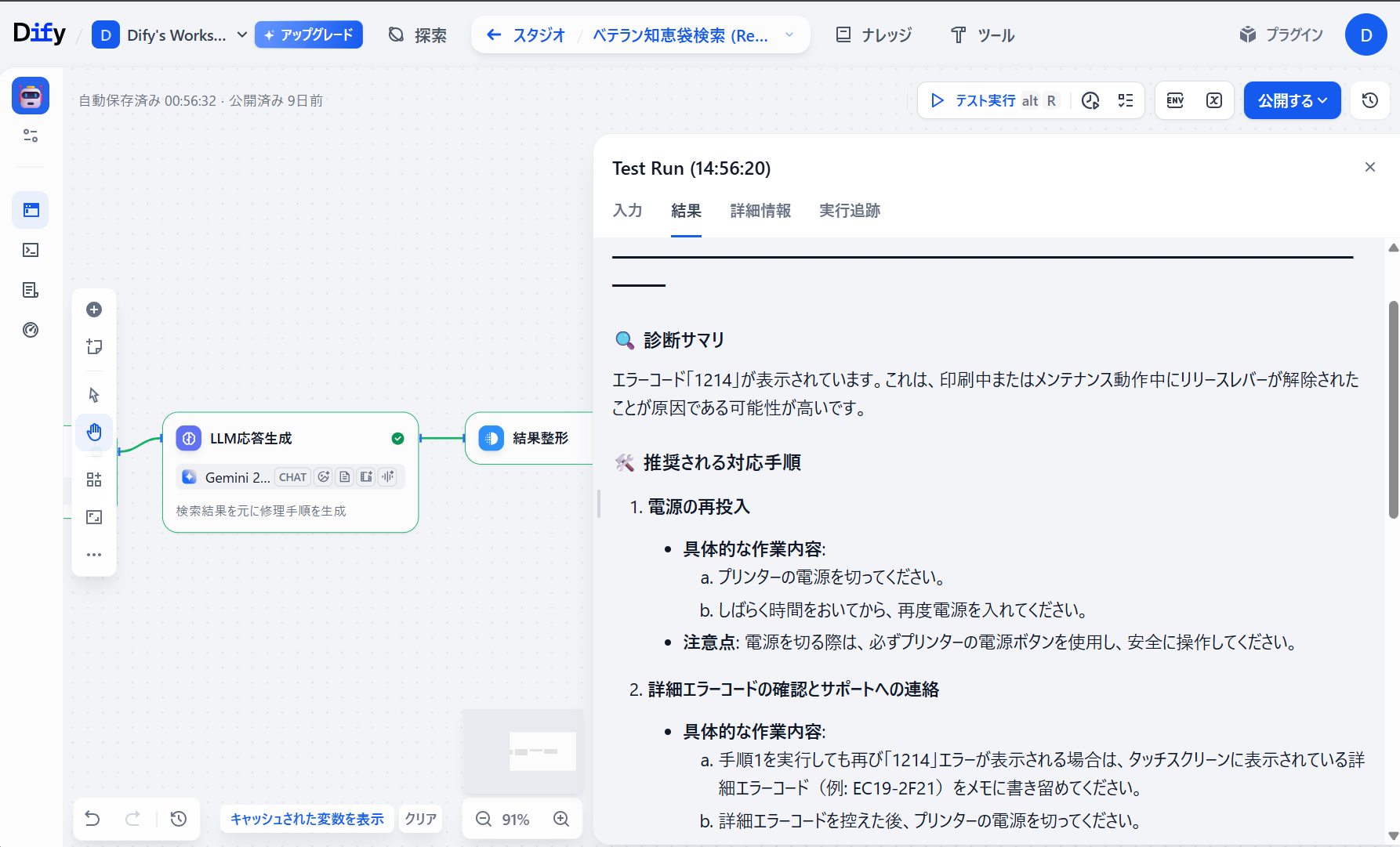Fit the workflow to the view
Screen dimensions: 1400x847
pos(94,517)
